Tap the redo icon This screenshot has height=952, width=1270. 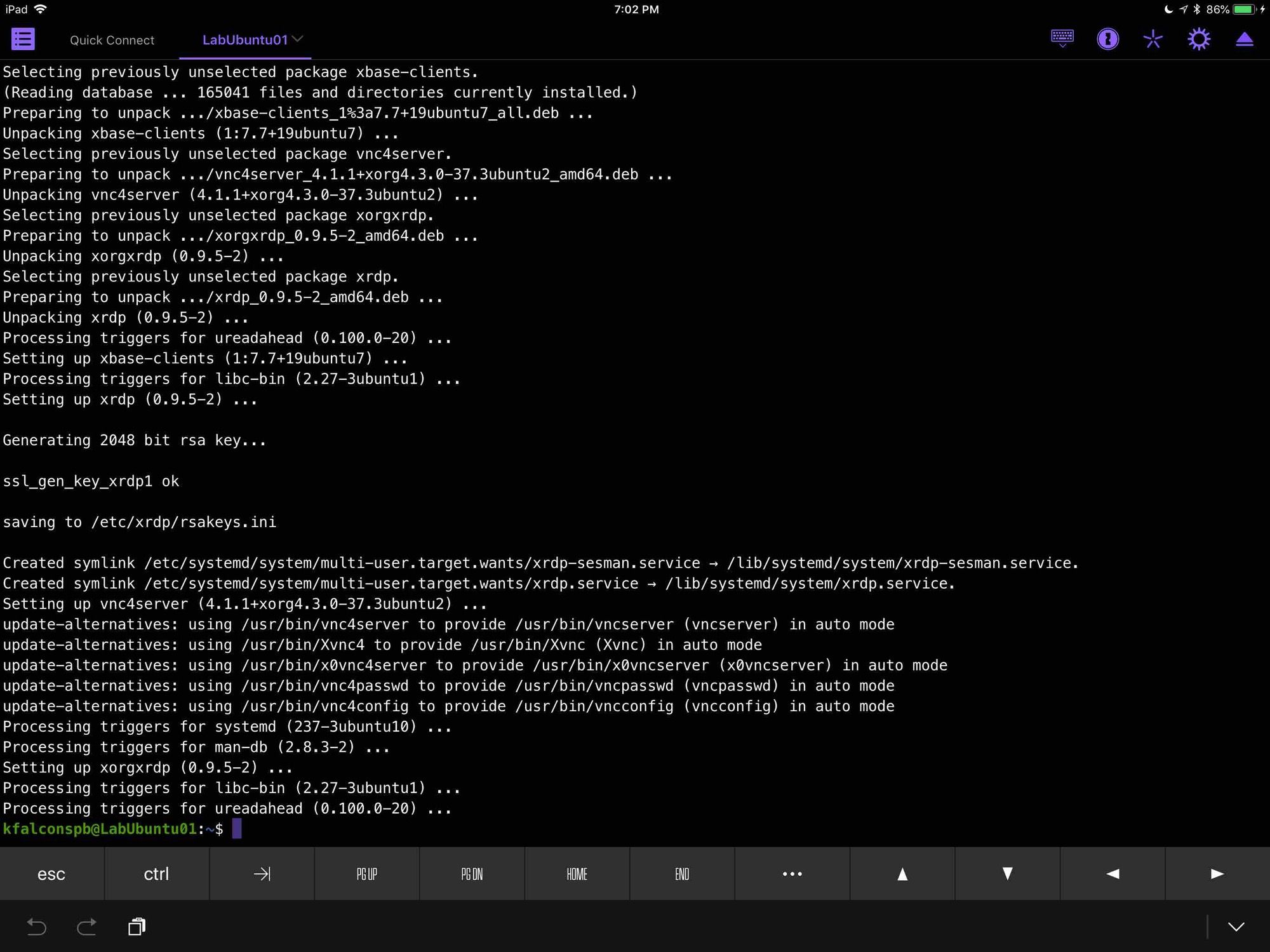pyautogui.click(x=86, y=927)
